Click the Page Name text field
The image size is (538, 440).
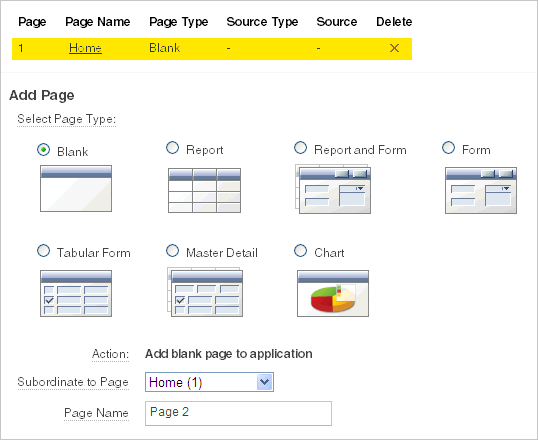click(x=238, y=413)
